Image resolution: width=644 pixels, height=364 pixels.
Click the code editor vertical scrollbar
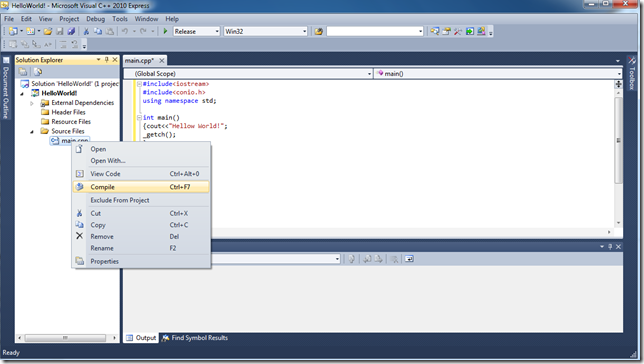[618, 140]
